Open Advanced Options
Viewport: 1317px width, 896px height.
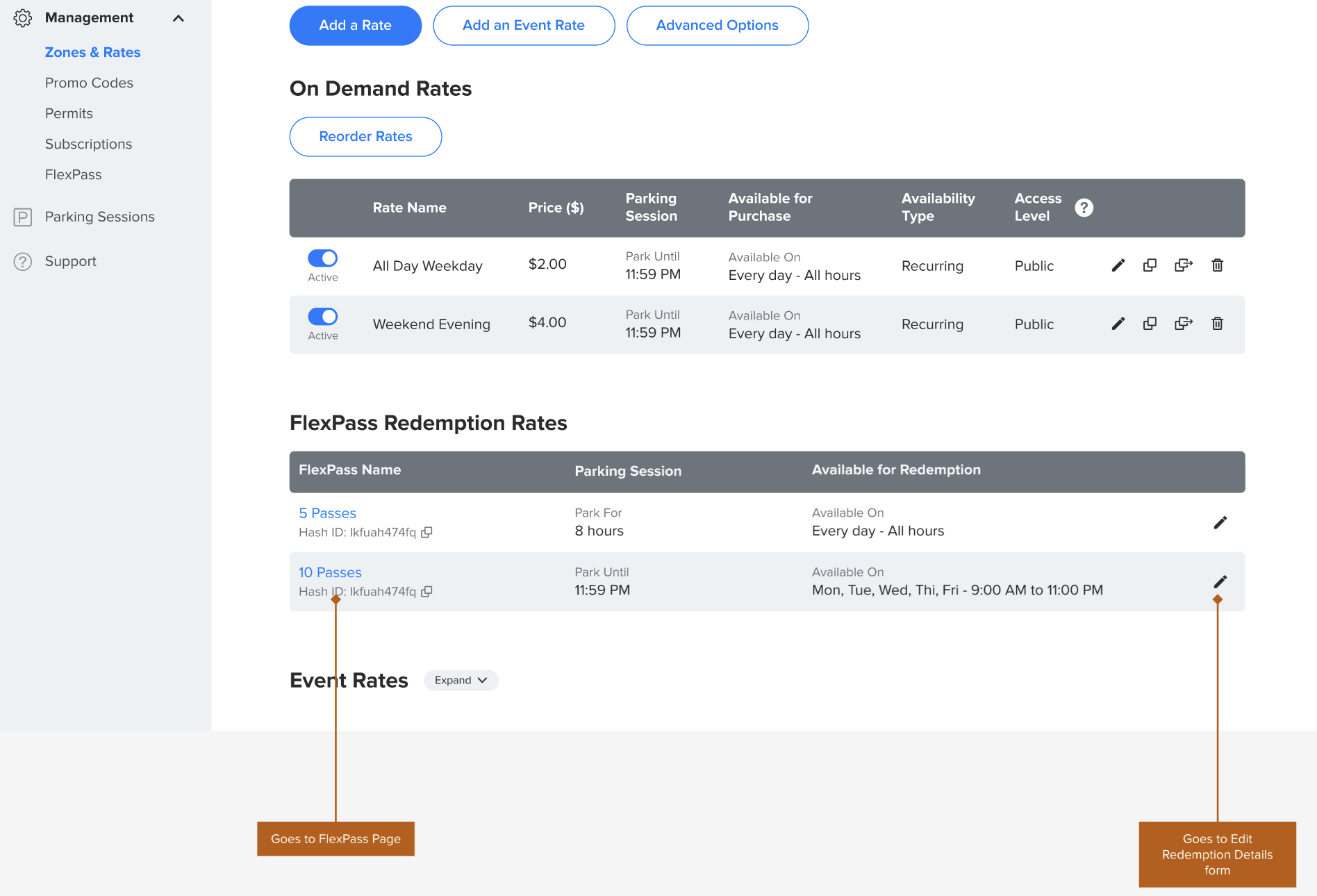click(717, 26)
